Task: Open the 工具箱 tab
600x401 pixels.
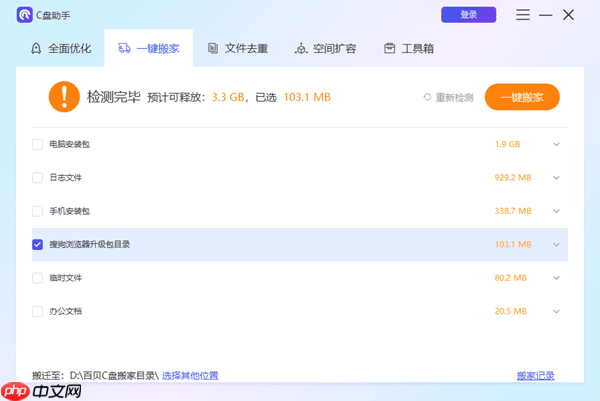Action: pyautogui.click(x=409, y=49)
